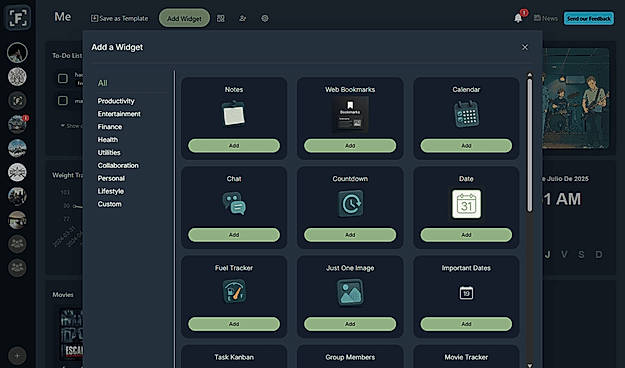Click the scrollbar down arrow

pos(530,365)
